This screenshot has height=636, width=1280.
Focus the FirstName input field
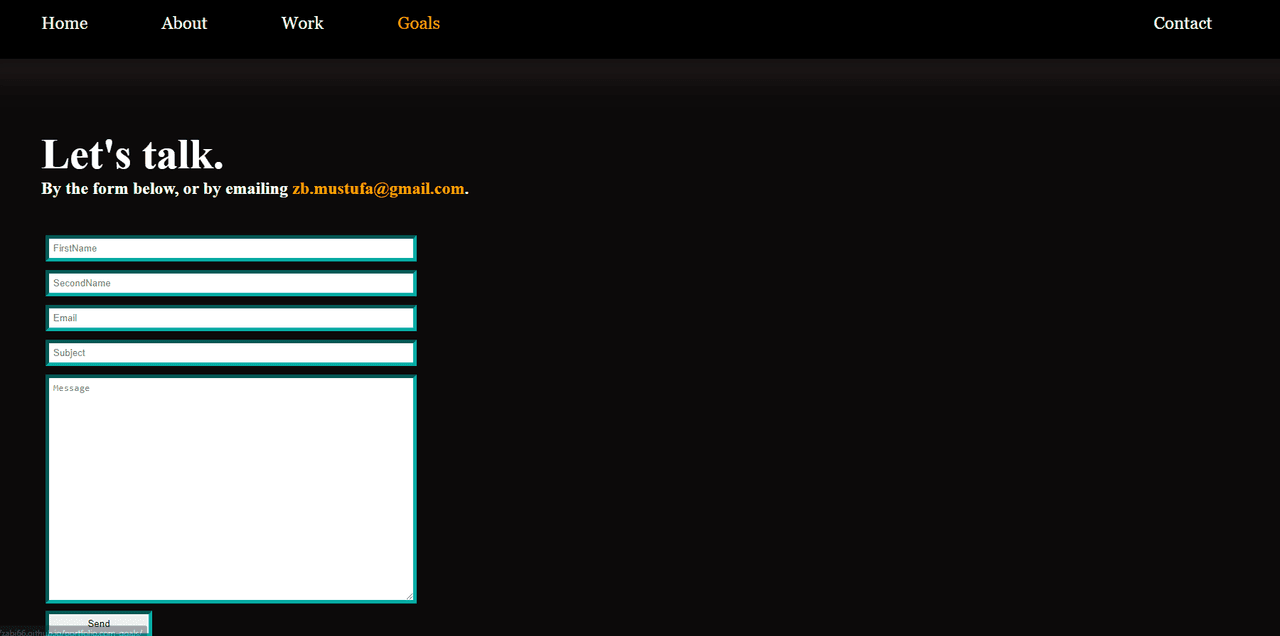231,248
